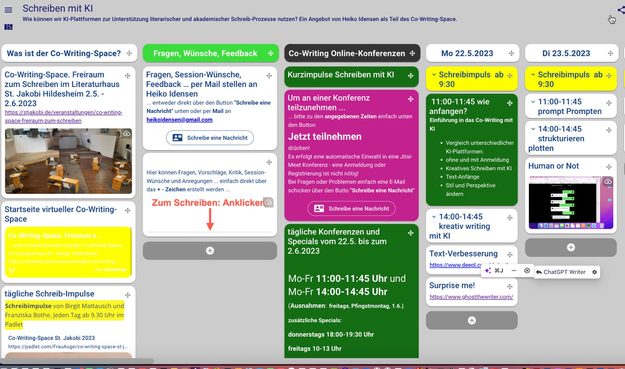Screen dimensions: 625x369
Task: Click move handle of 'tägliche Schreib-Impulse' card
Action: tap(128, 295)
